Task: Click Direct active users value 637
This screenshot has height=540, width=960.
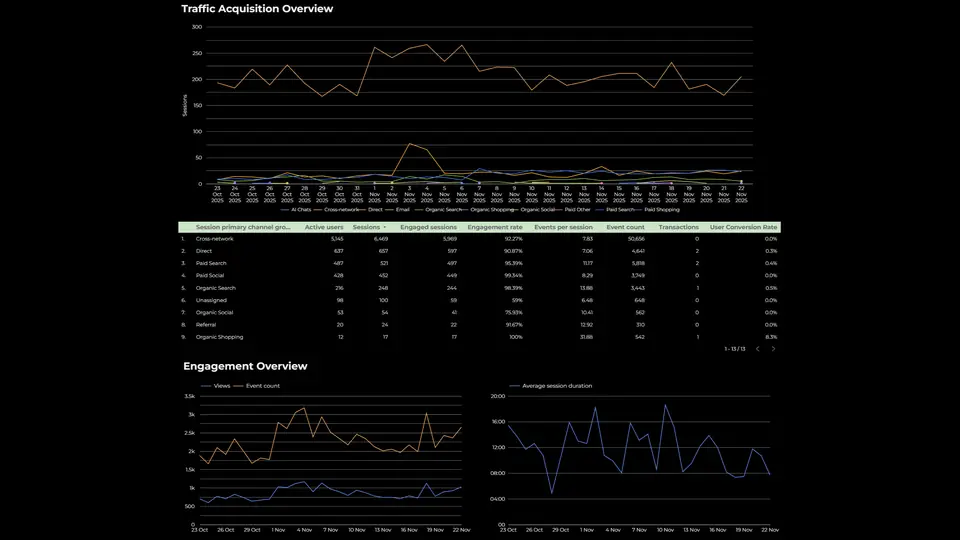Action: (339, 251)
